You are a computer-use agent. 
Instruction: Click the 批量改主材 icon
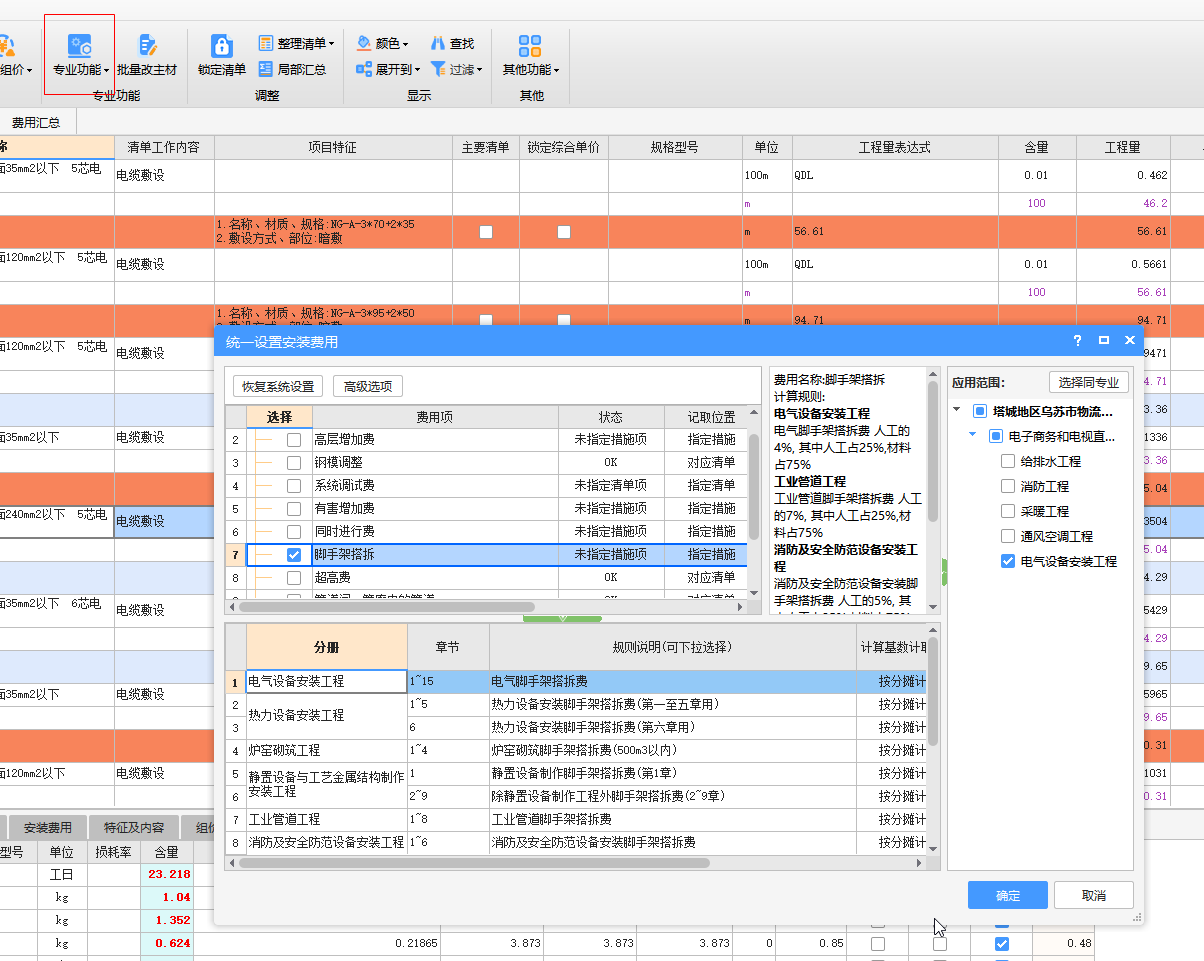coord(147,45)
